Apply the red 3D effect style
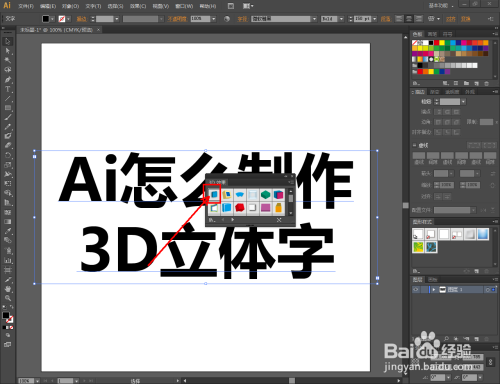 coord(240,208)
